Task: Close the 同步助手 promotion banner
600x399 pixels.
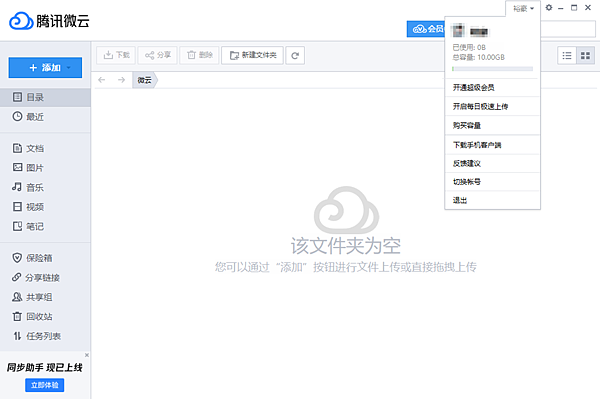Action: (87, 355)
